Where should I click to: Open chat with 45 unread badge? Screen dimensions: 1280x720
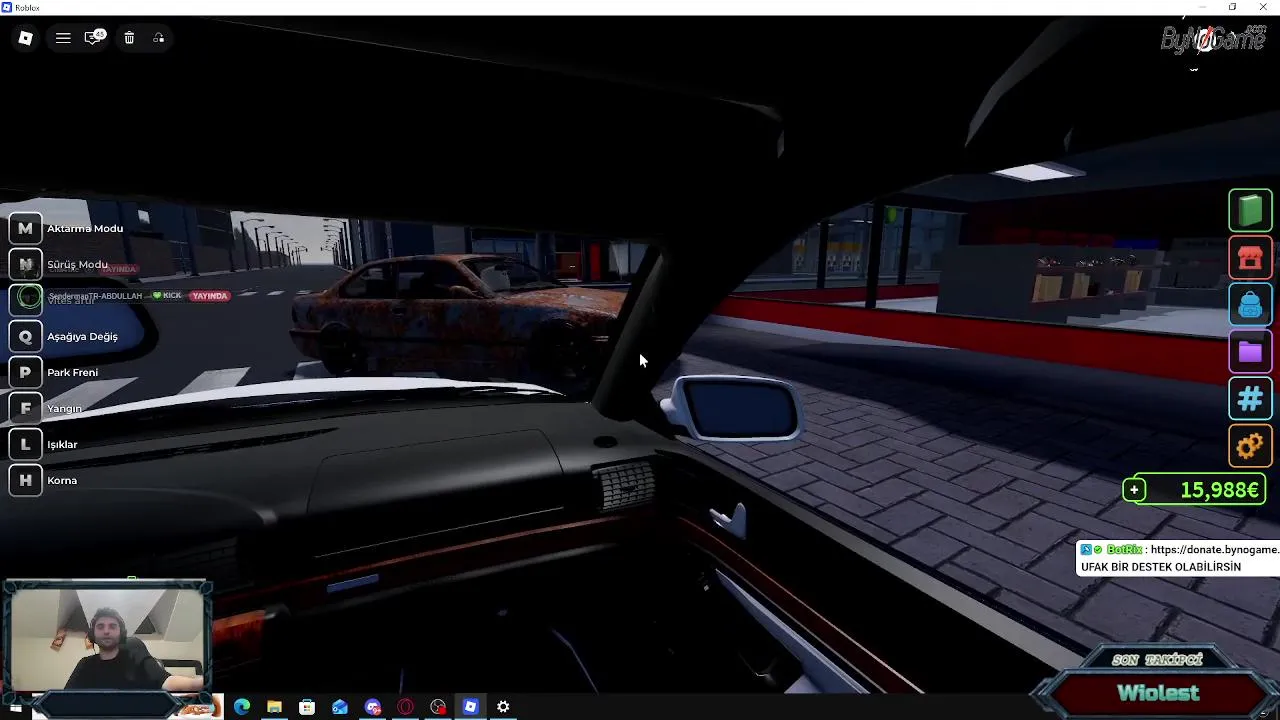coord(94,38)
